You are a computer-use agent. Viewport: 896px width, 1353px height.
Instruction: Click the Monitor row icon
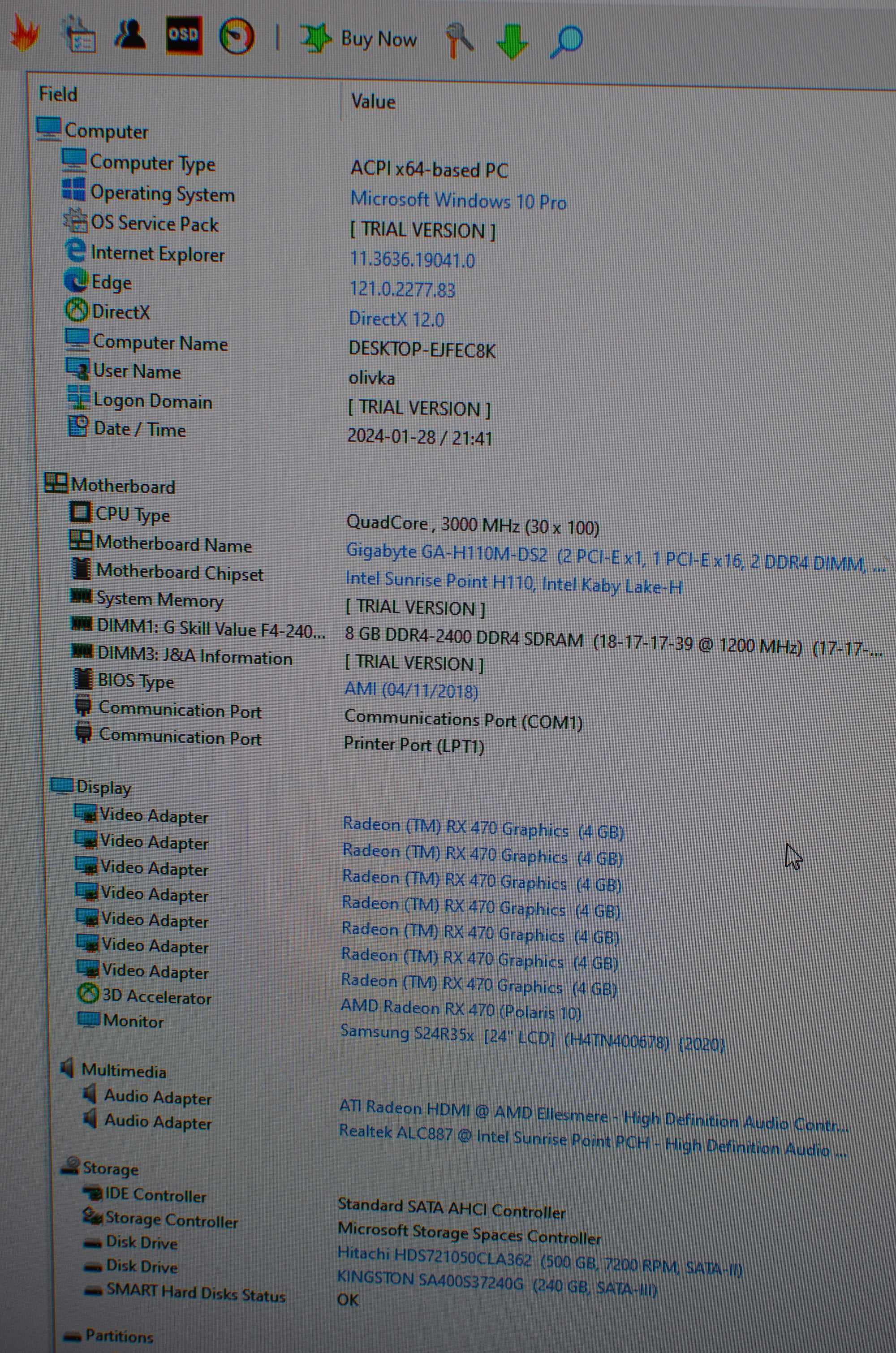[x=89, y=1019]
